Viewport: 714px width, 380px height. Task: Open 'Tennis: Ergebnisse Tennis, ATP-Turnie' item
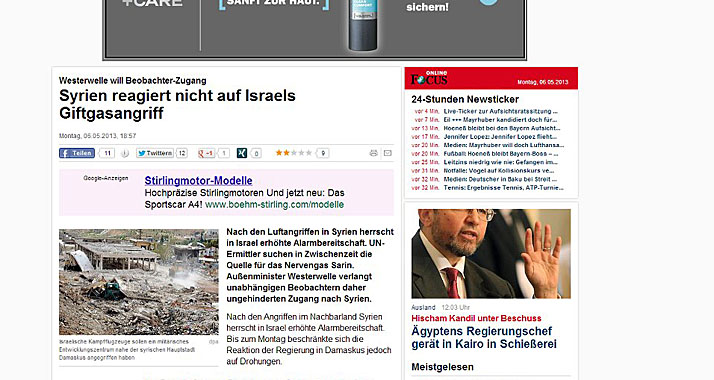pyautogui.click(x=503, y=187)
